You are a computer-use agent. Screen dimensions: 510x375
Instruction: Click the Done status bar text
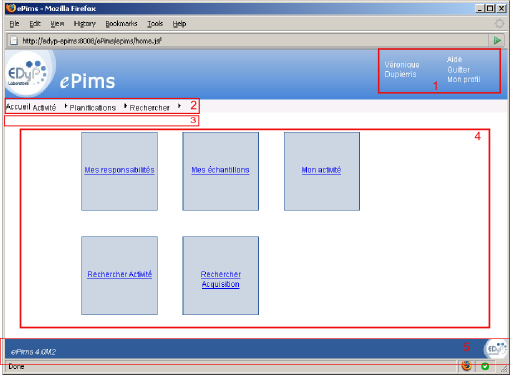click(16, 367)
